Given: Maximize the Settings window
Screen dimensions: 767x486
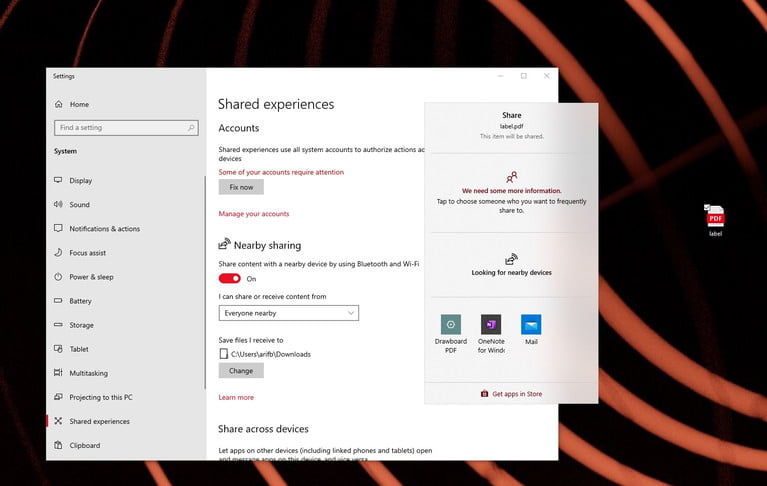Looking at the screenshot, I should [x=523, y=76].
